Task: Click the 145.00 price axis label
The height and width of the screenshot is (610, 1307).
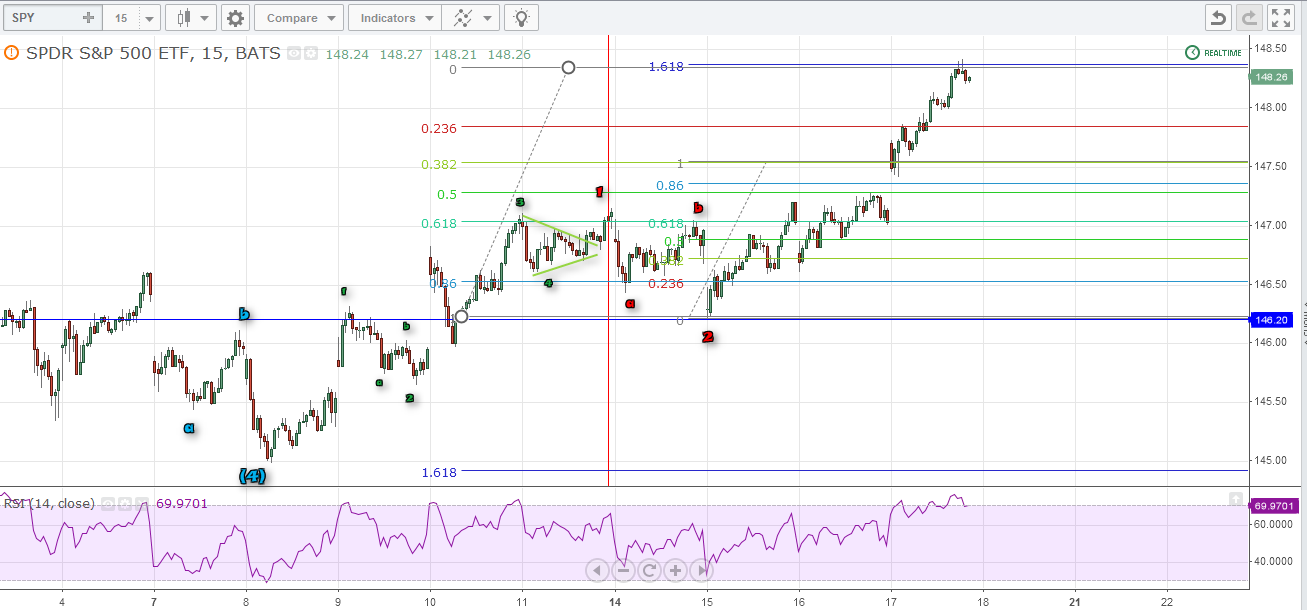Action: [1271, 460]
